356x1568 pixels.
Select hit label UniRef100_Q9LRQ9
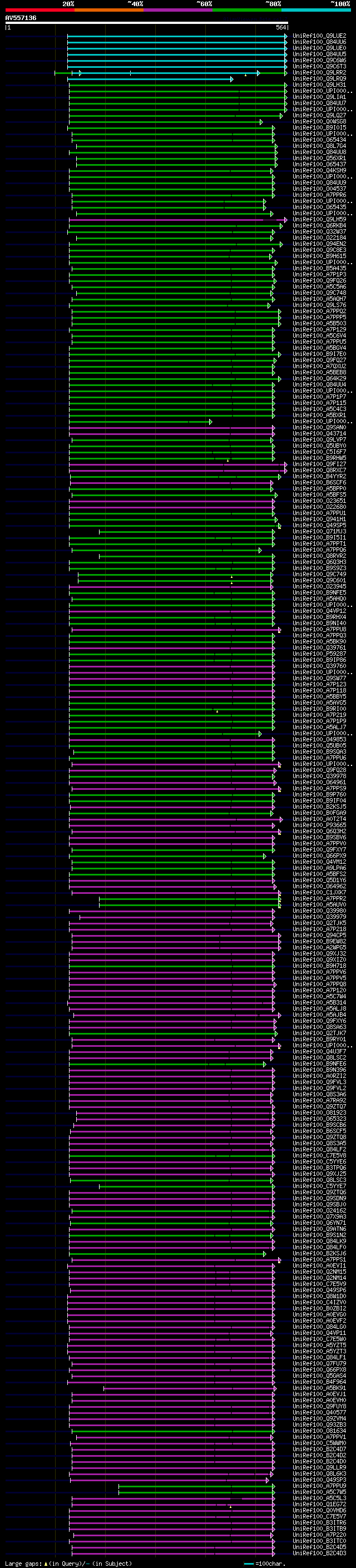[319, 78]
